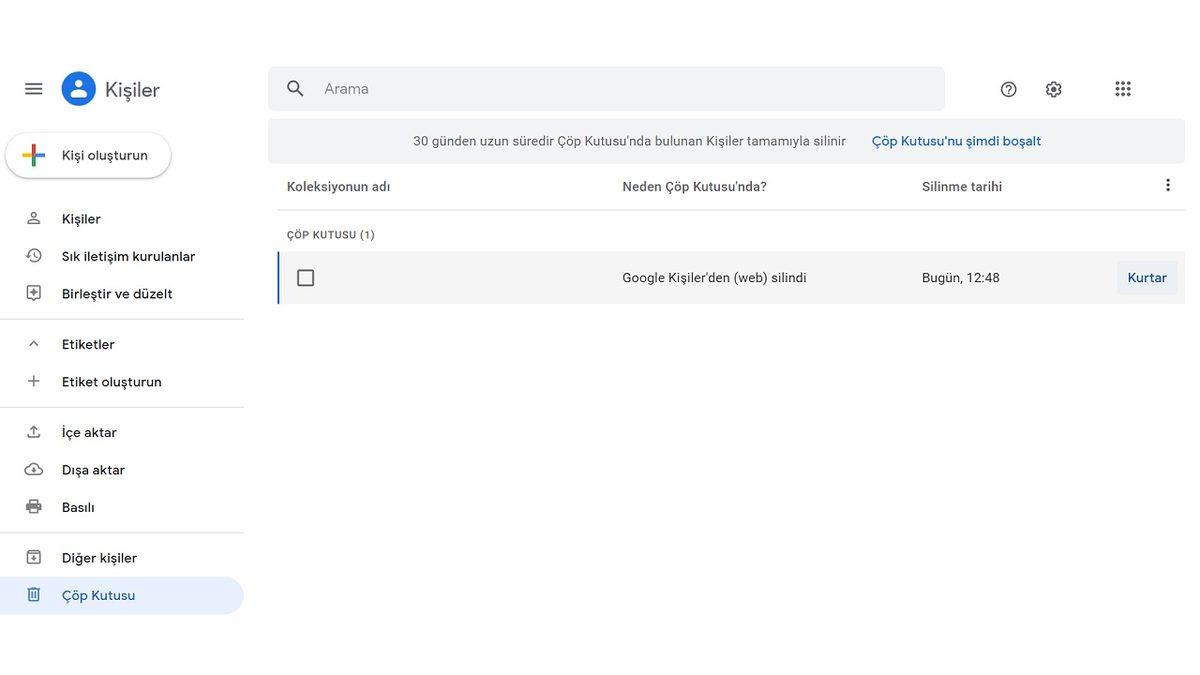Select İçe aktar to import contacts
The image size is (1200, 675).
(x=89, y=432)
